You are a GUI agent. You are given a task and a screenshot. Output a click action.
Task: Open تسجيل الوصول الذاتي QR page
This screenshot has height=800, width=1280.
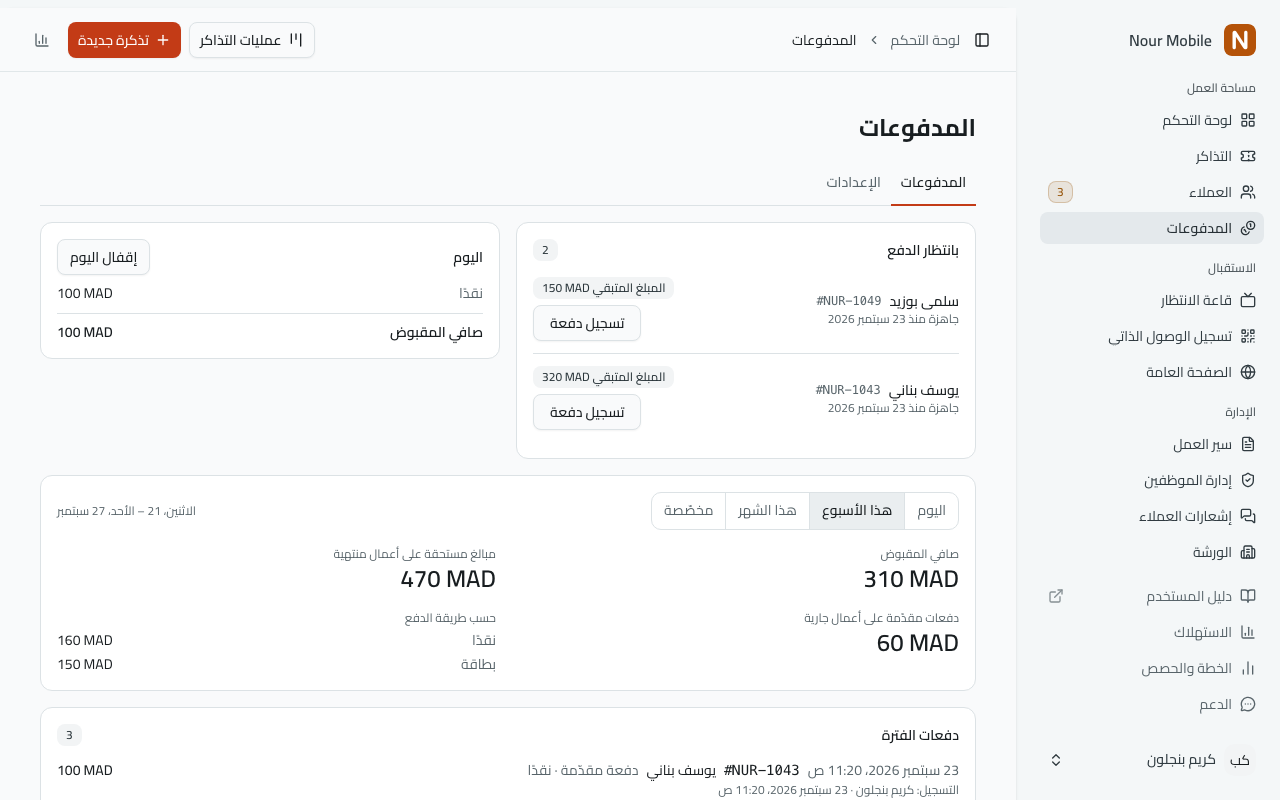(x=1152, y=336)
